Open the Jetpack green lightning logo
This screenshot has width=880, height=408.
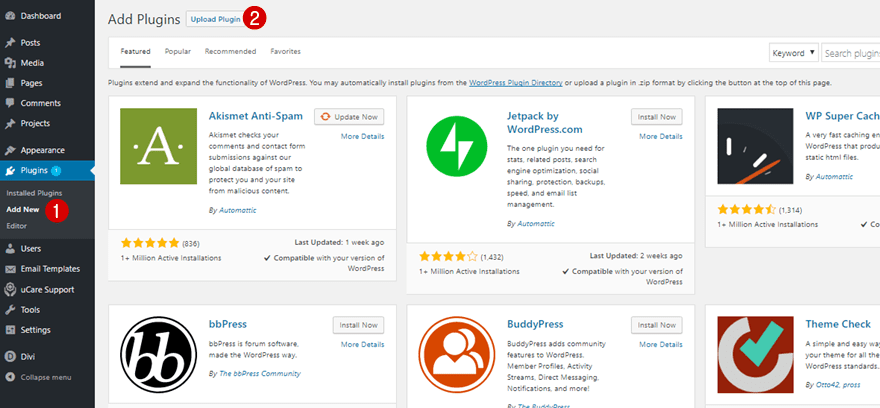[x=457, y=146]
